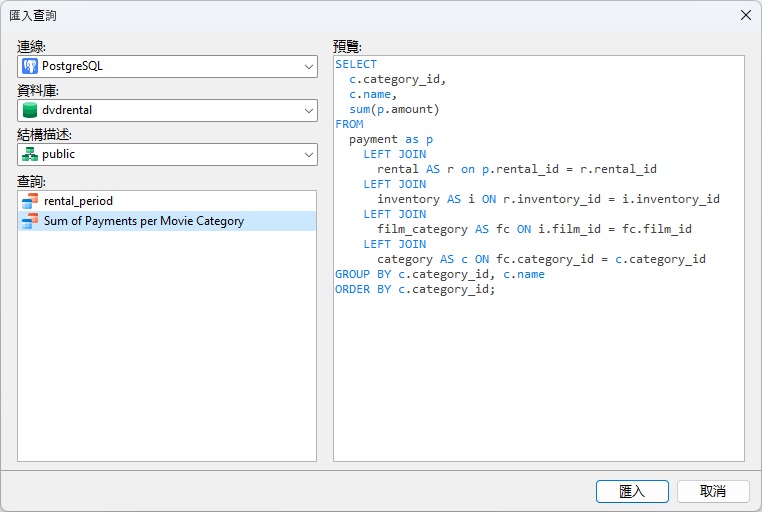Screen dimensions: 762x512
Task: Click the rental AS r join line
Action: (517, 169)
